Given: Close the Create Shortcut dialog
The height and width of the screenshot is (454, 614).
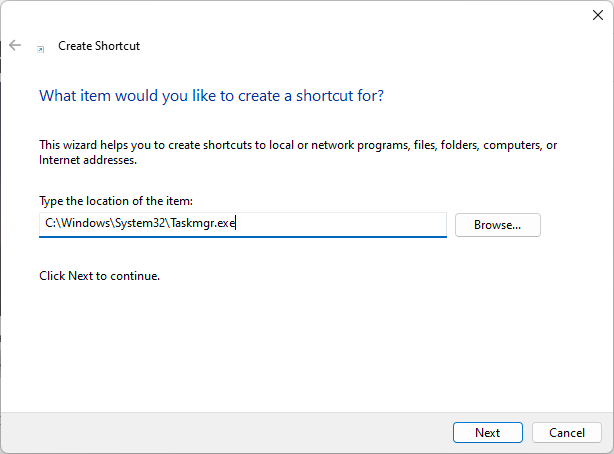Looking at the screenshot, I should [x=598, y=14].
